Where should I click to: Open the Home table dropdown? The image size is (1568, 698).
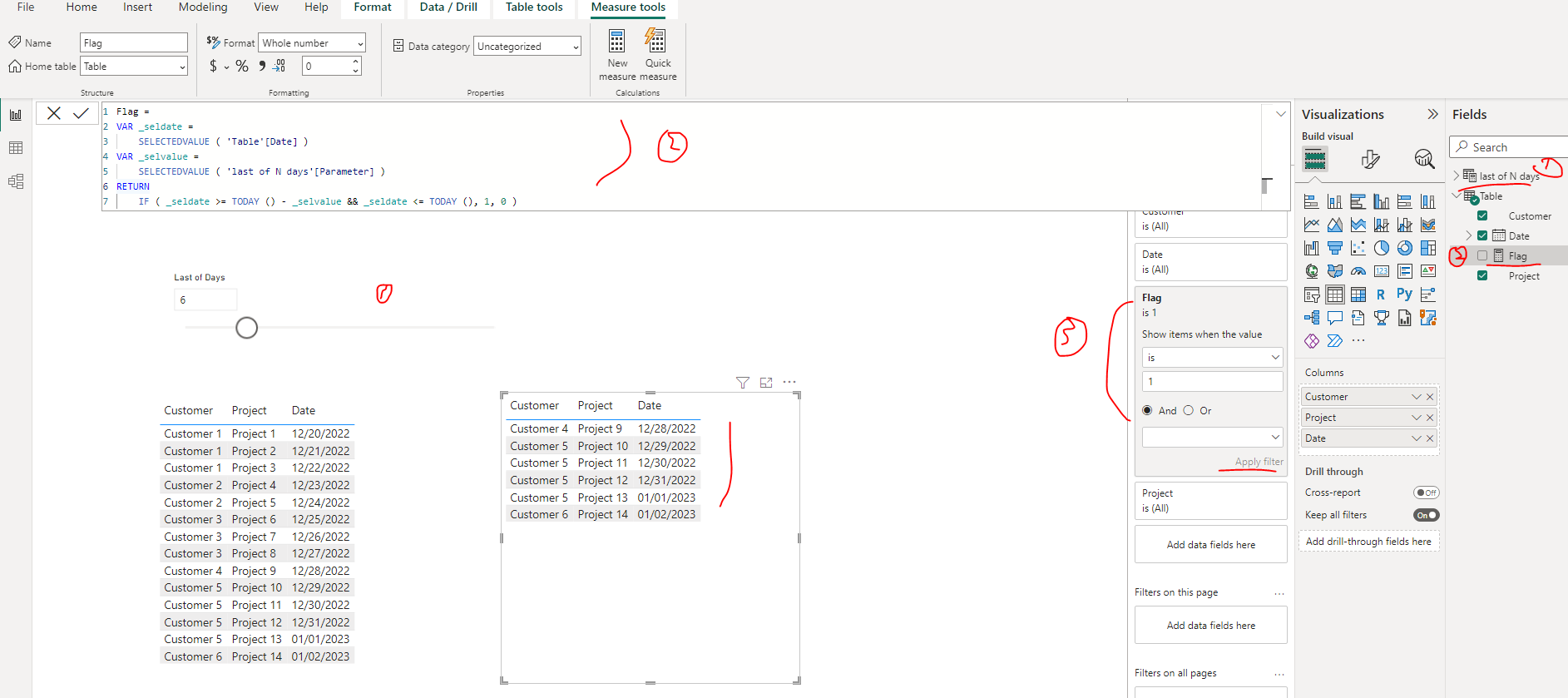pyautogui.click(x=134, y=67)
